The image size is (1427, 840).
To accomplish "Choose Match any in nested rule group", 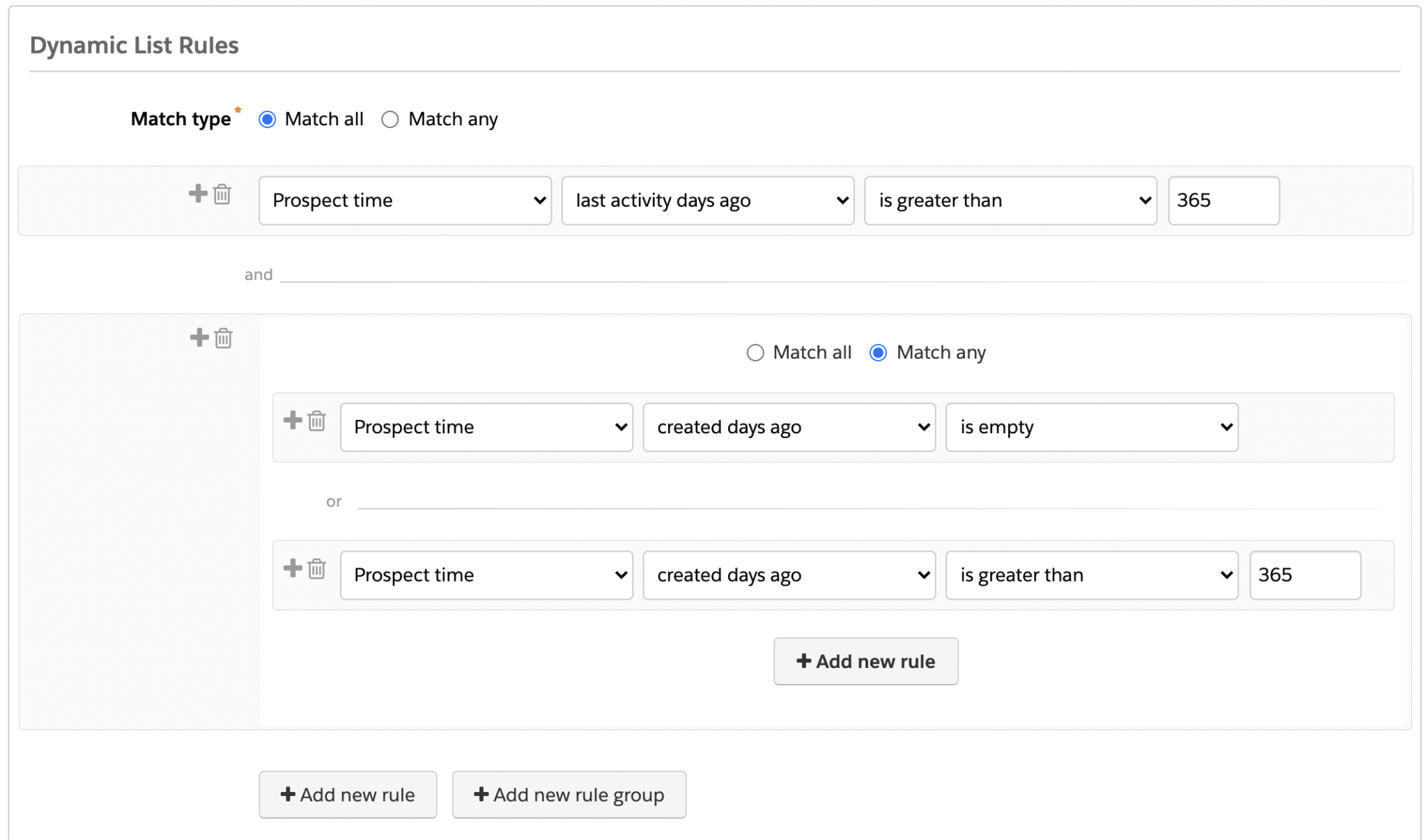I will (878, 353).
